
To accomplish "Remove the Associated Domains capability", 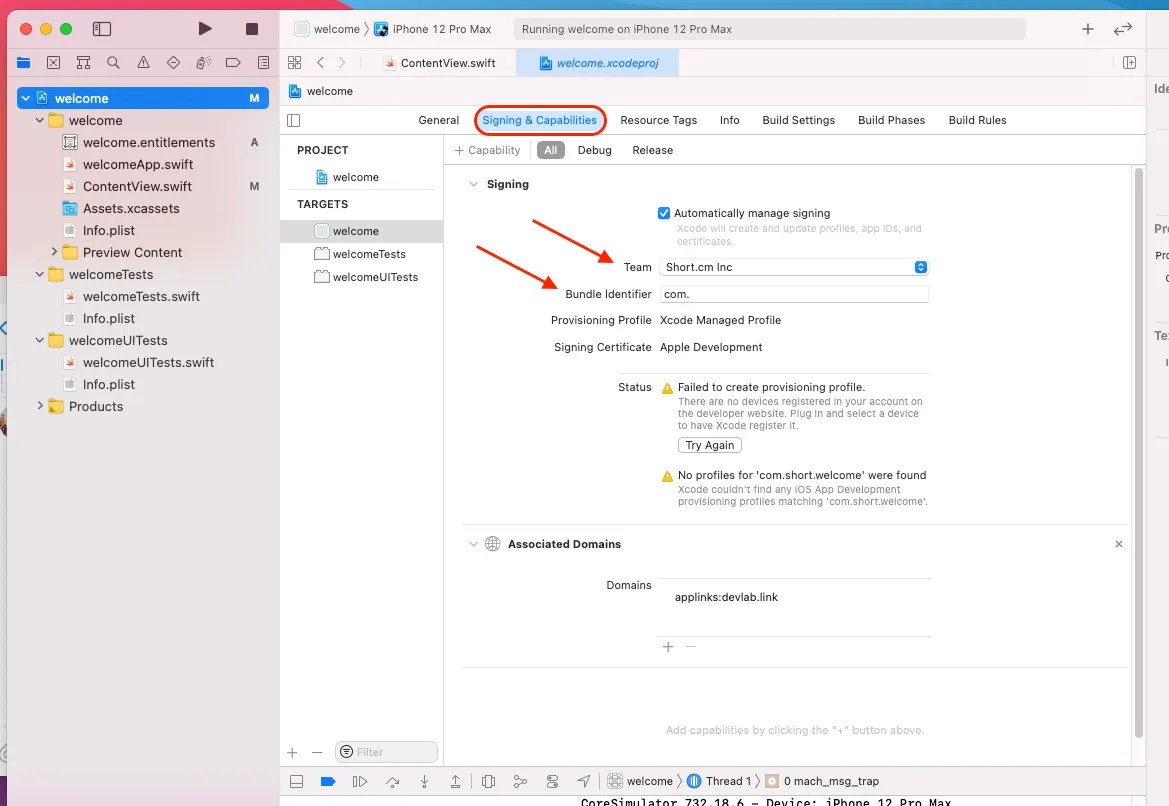I will tap(1118, 544).
